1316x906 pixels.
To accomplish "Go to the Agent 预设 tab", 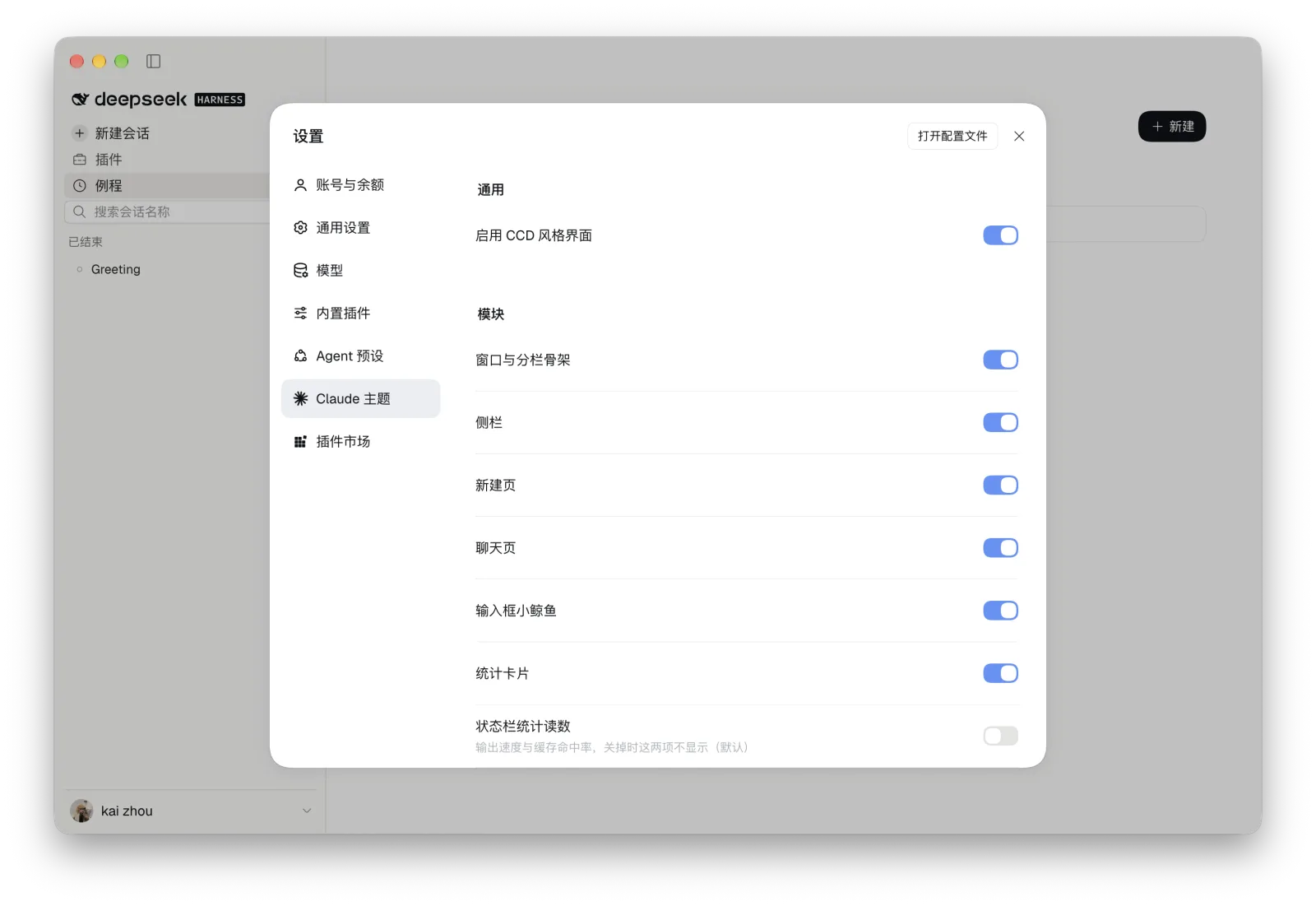I will pyautogui.click(x=360, y=355).
